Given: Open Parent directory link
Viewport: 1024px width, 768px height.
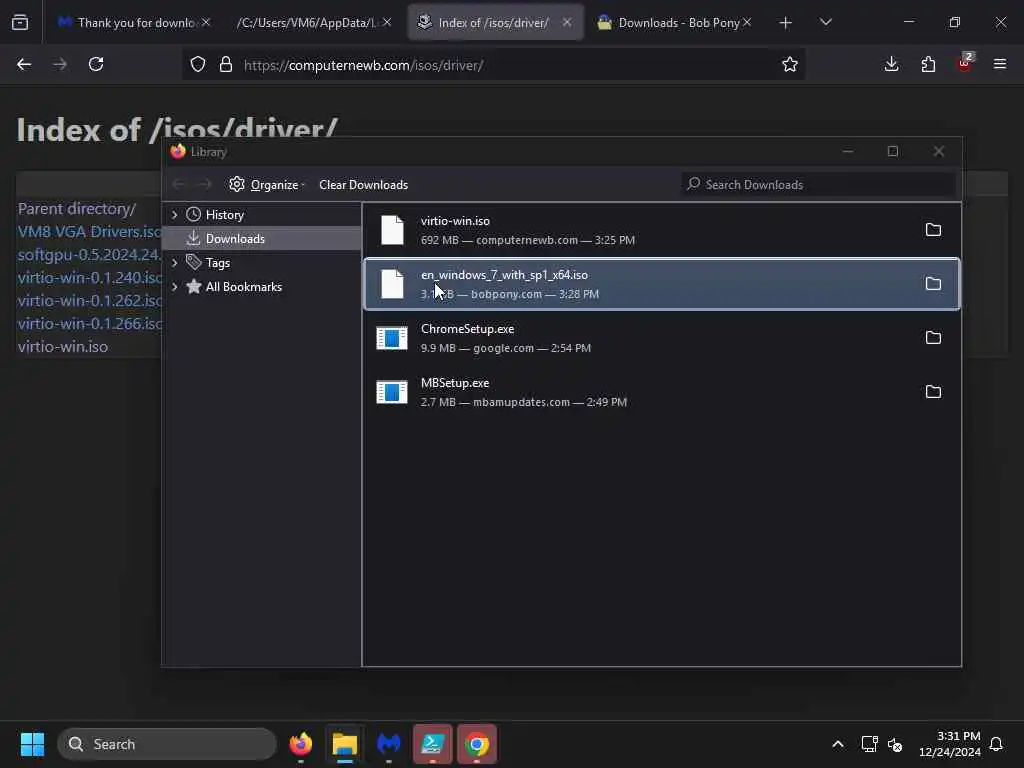Looking at the screenshot, I should [x=77, y=209].
